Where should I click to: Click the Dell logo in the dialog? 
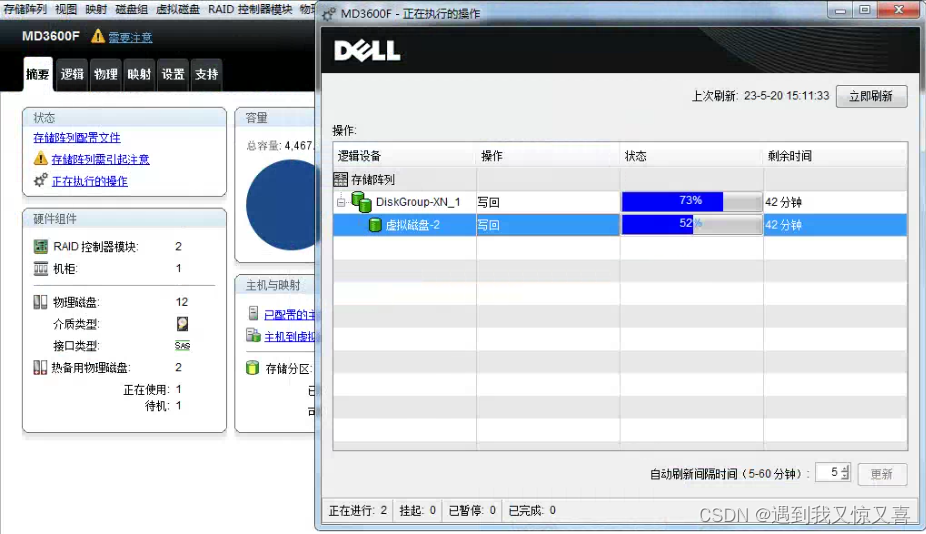tap(367, 51)
